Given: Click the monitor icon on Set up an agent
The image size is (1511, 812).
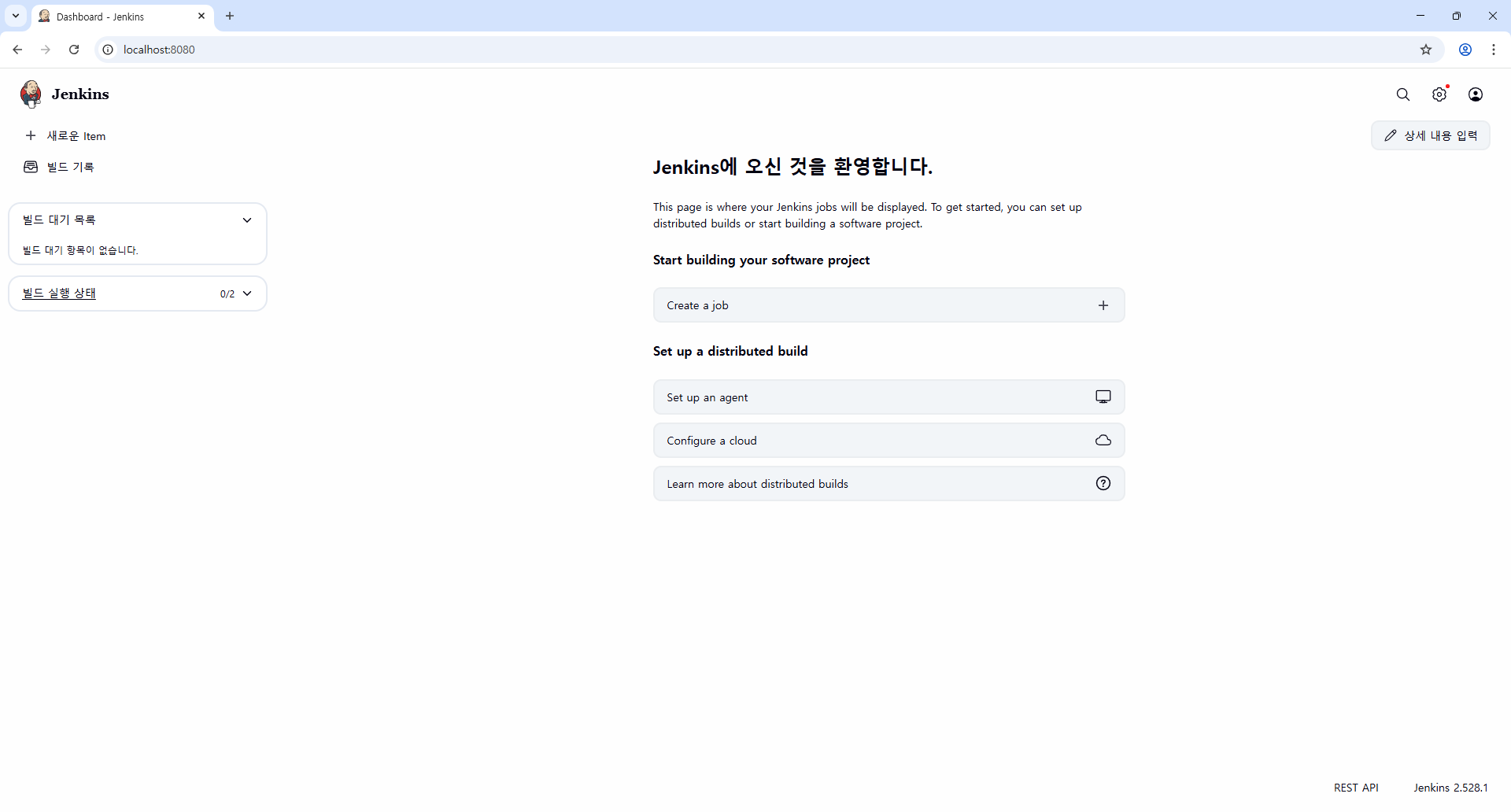Looking at the screenshot, I should click(1103, 397).
